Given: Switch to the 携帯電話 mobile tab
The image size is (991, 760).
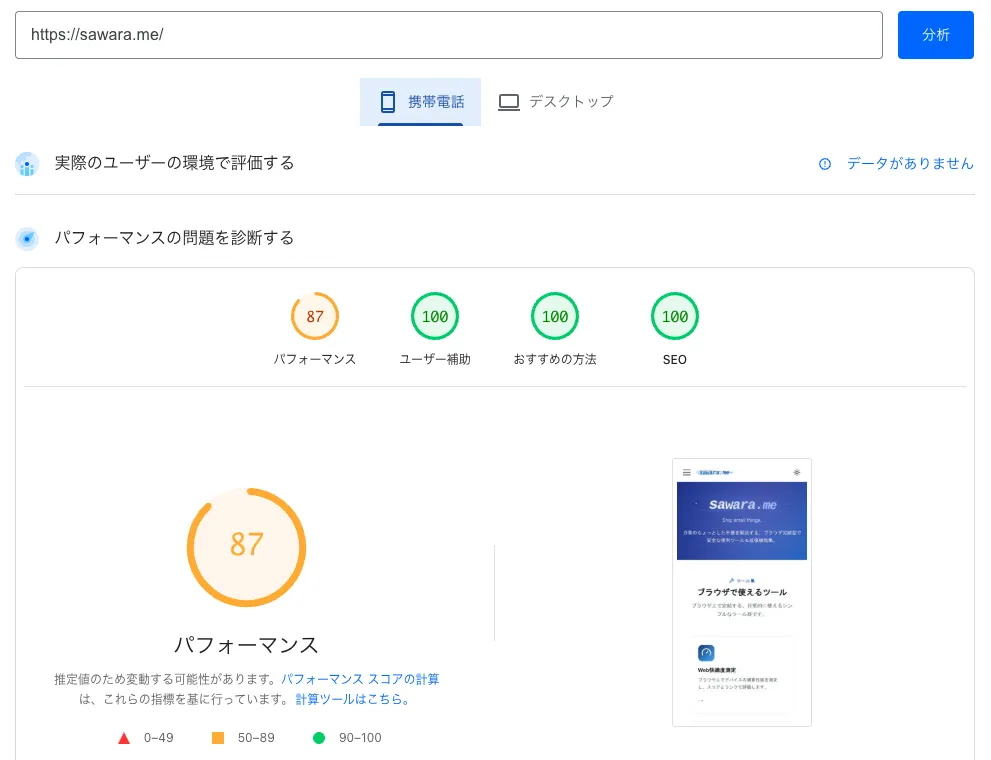Looking at the screenshot, I should click(420, 102).
